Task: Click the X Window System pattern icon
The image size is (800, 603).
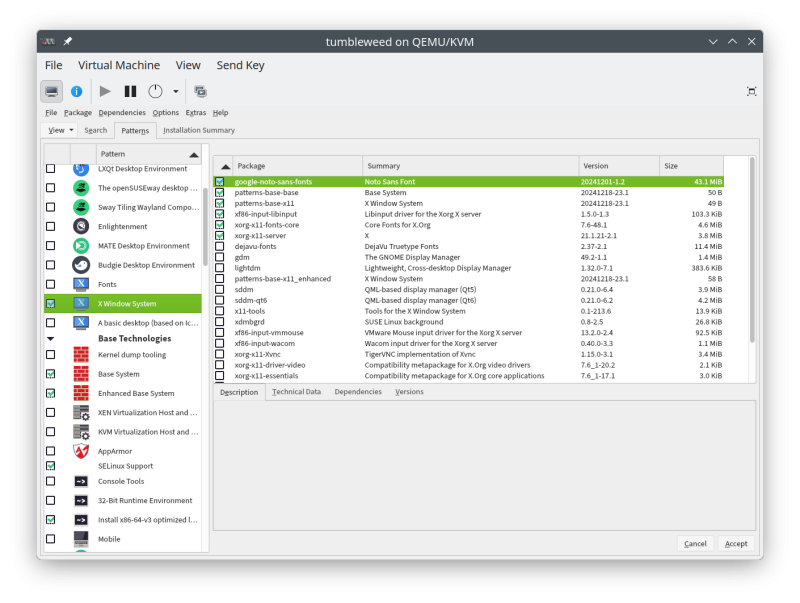Action: tap(81, 304)
